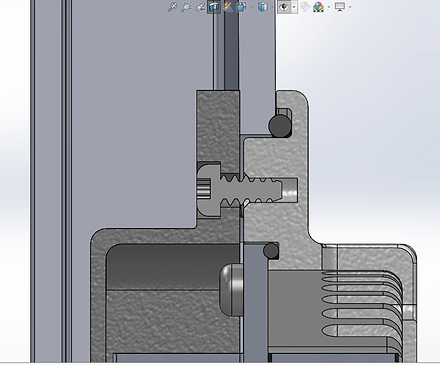Expand the Display Style dropdown arrow
The width and height of the screenshot is (440, 365).
click(273, 7)
